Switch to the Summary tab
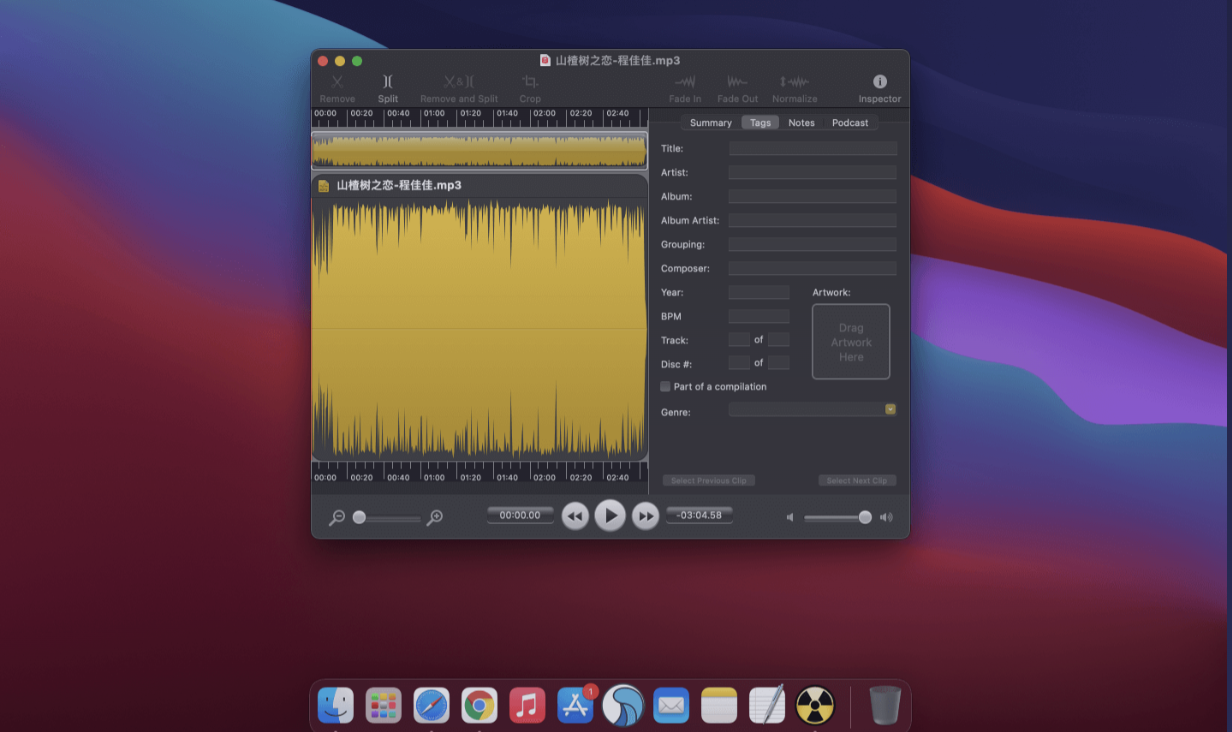The image size is (1232, 732). [x=710, y=122]
